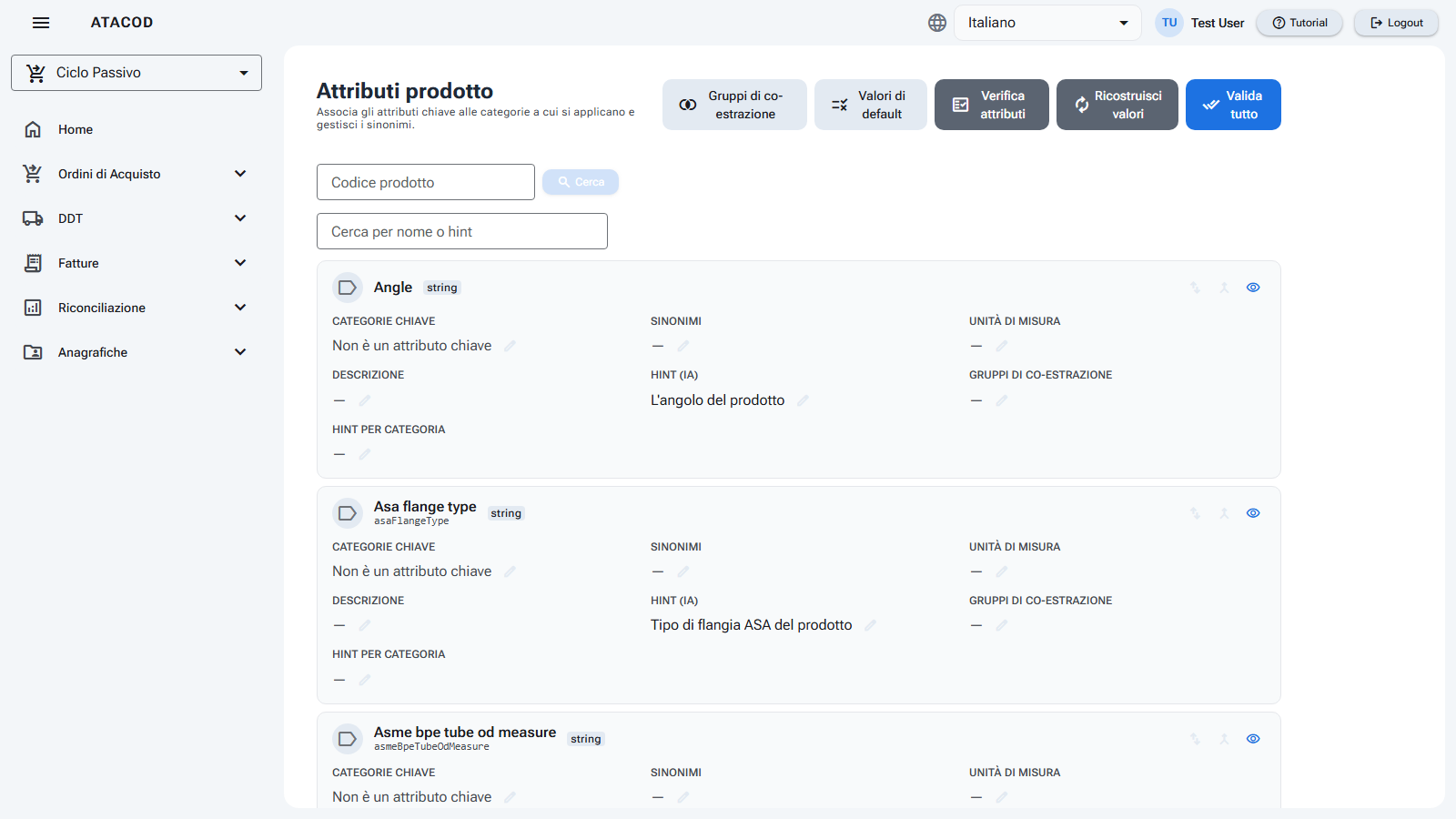Click the swap arrows icon on Asa flange type card
The image size is (1456, 819).
pyautogui.click(x=1195, y=513)
